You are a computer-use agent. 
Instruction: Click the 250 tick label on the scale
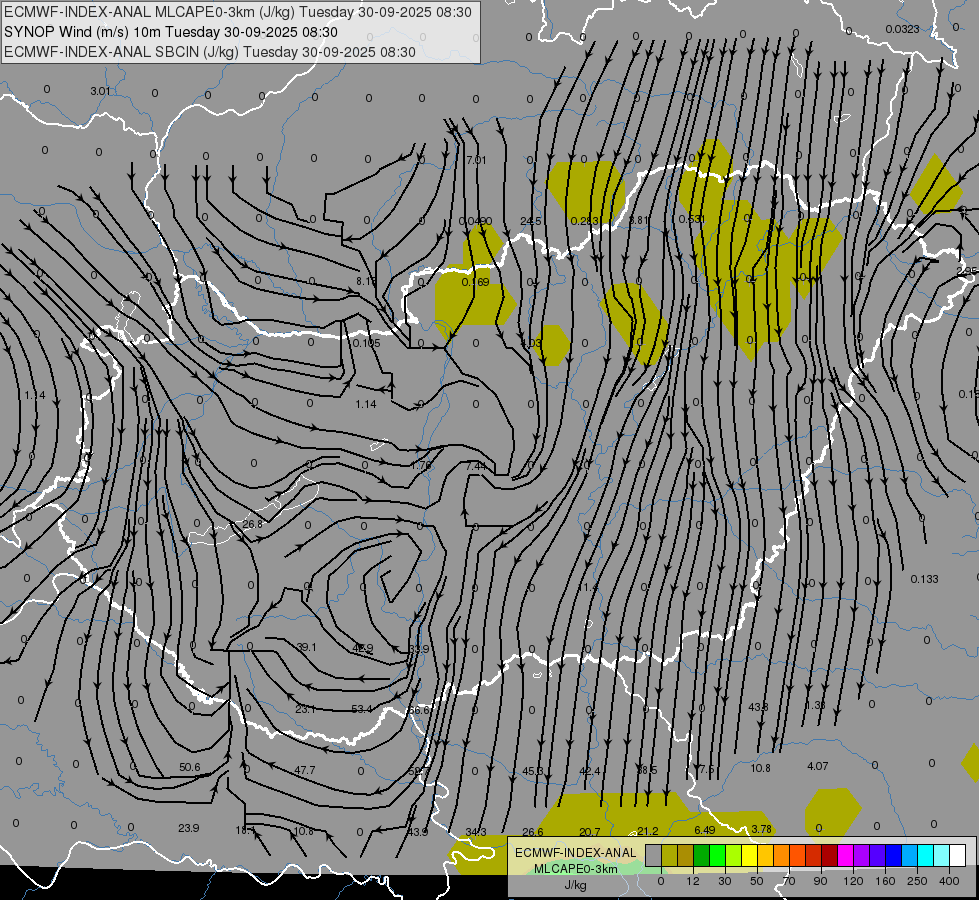(x=917, y=881)
